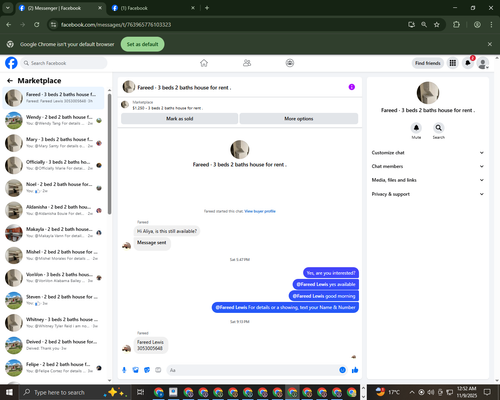500x400 pixels.
Task: Open the Officially 3 beds 2 baths chat
Action: pyautogui.click(x=53, y=165)
